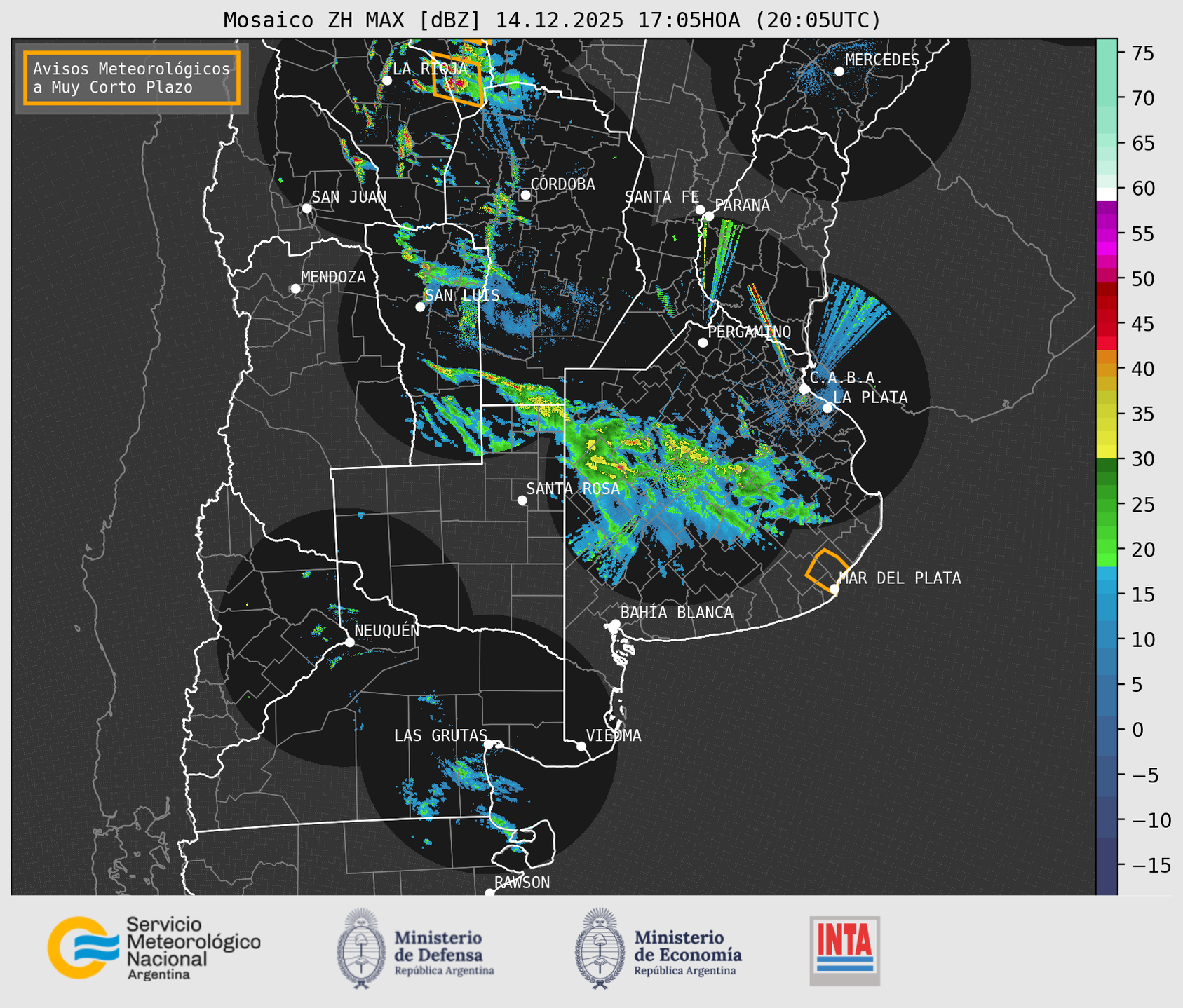The height and width of the screenshot is (1008, 1183).
Task: Click the 50 dBZ red level on the color scale
Action: coord(1107,279)
